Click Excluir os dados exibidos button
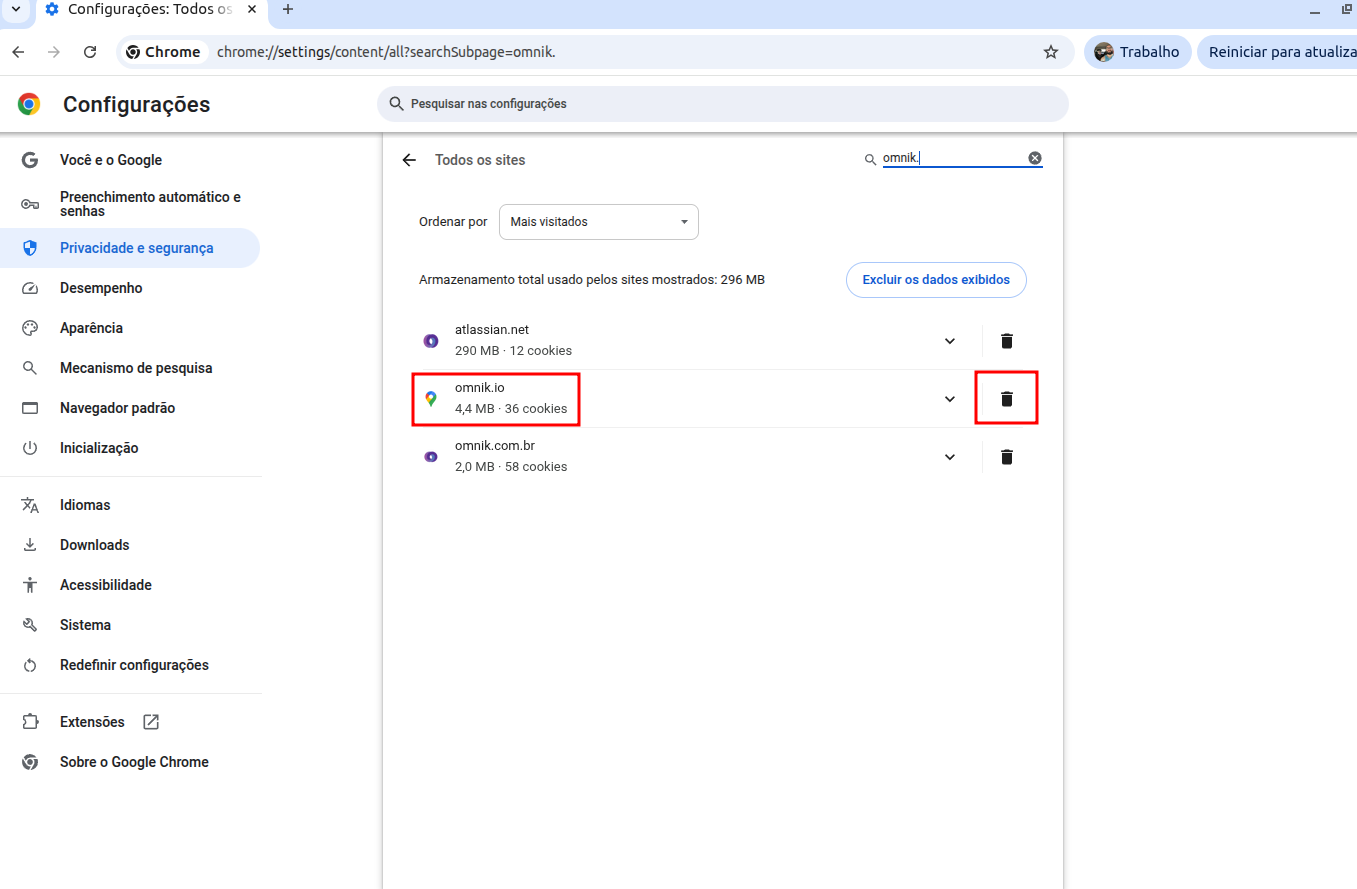1357x889 pixels. point(936,280)
